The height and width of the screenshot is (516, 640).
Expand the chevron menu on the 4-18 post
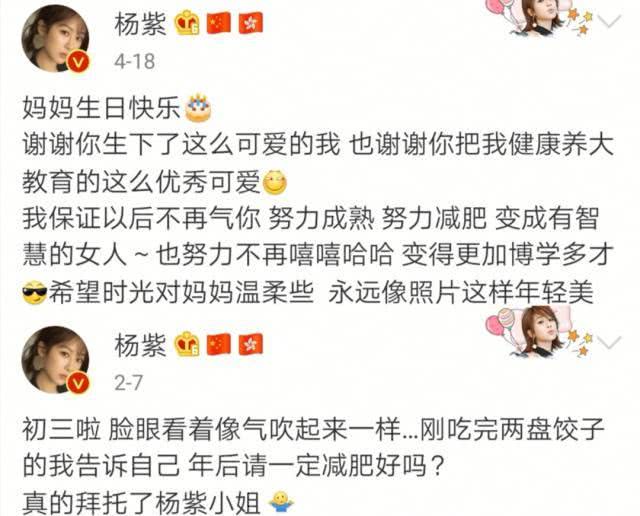609,20
